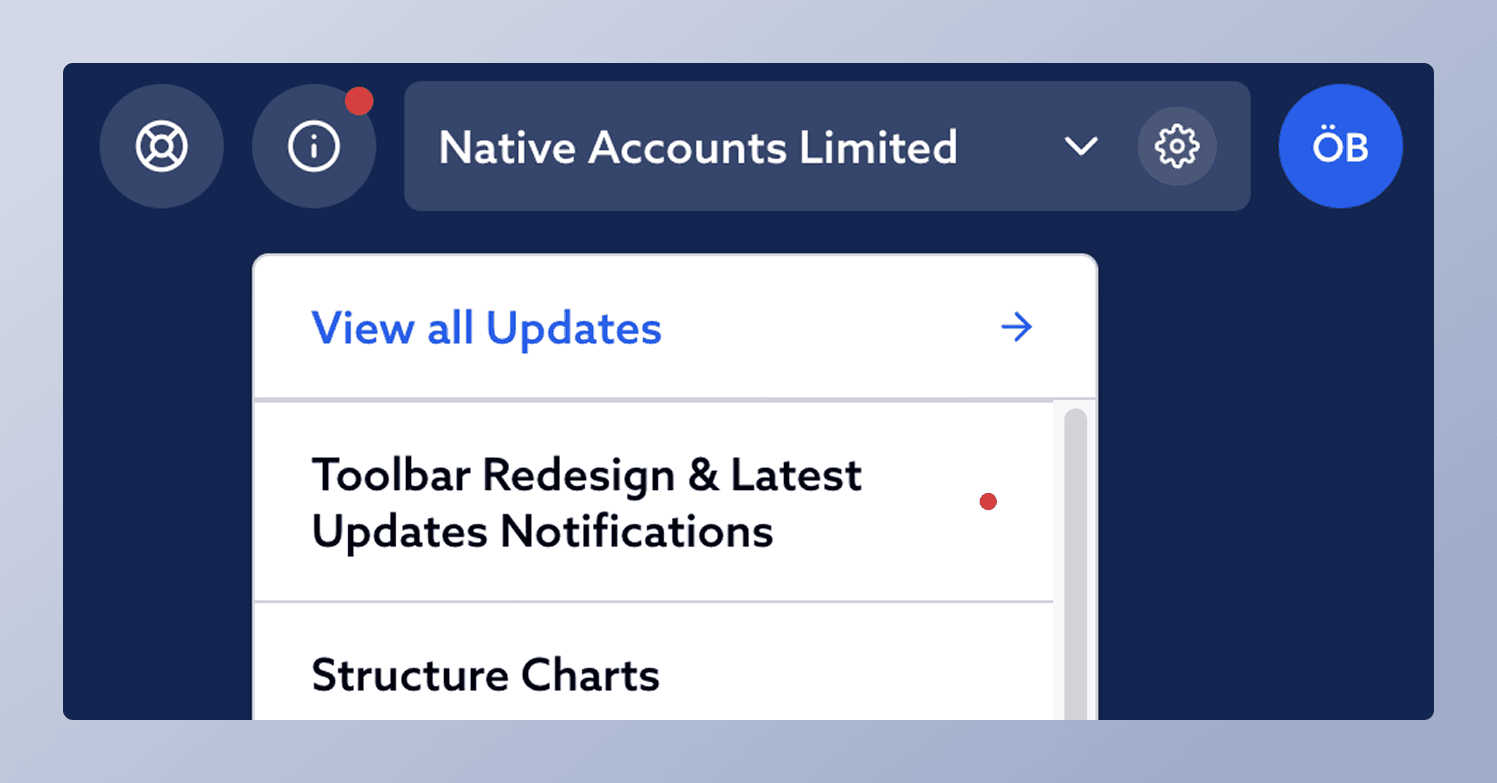Click inside the updates panel header
Viewport: 1497px width, 783px height.
coord(674,327)
